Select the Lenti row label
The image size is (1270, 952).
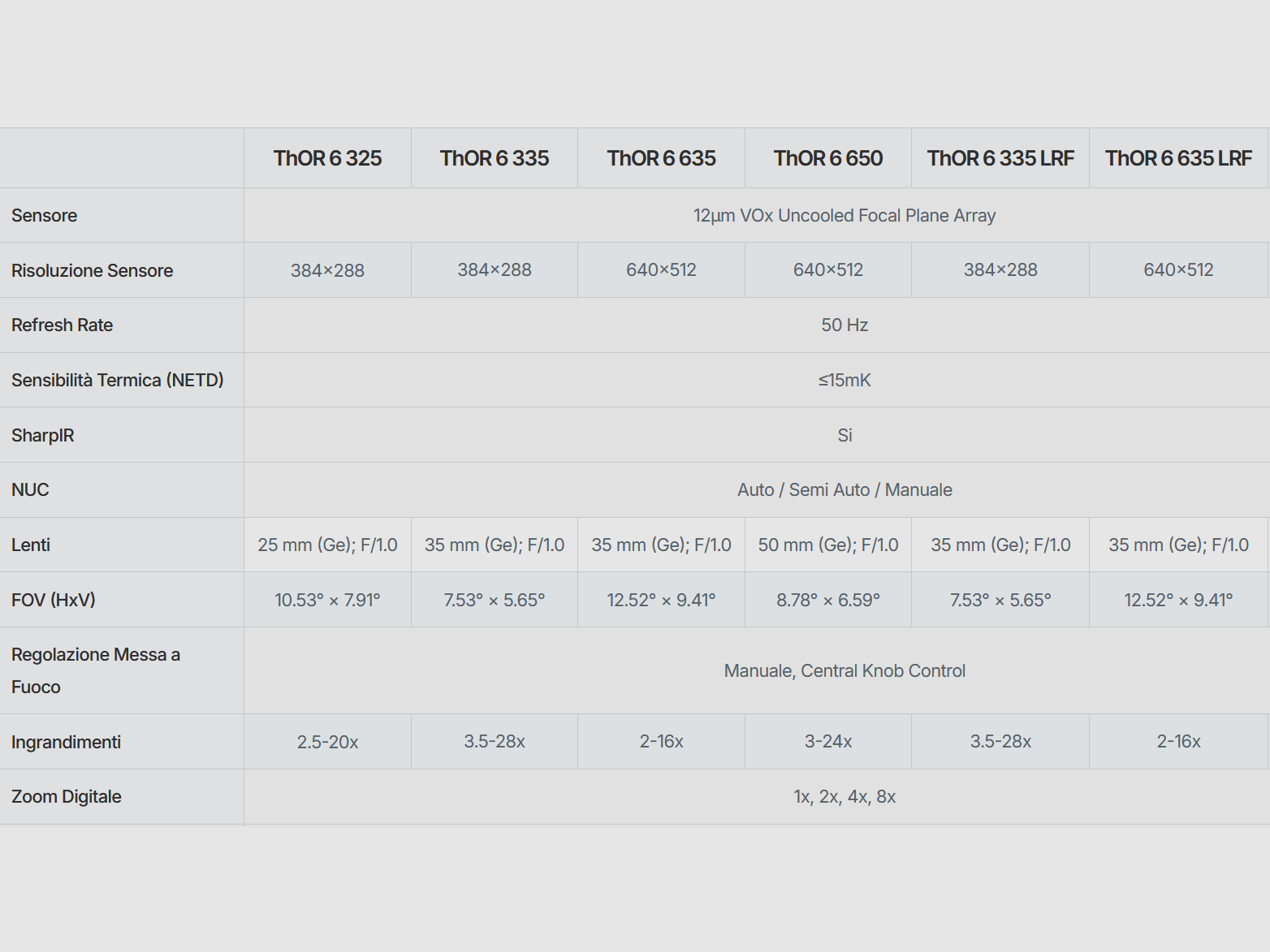[x=31, y=545]
